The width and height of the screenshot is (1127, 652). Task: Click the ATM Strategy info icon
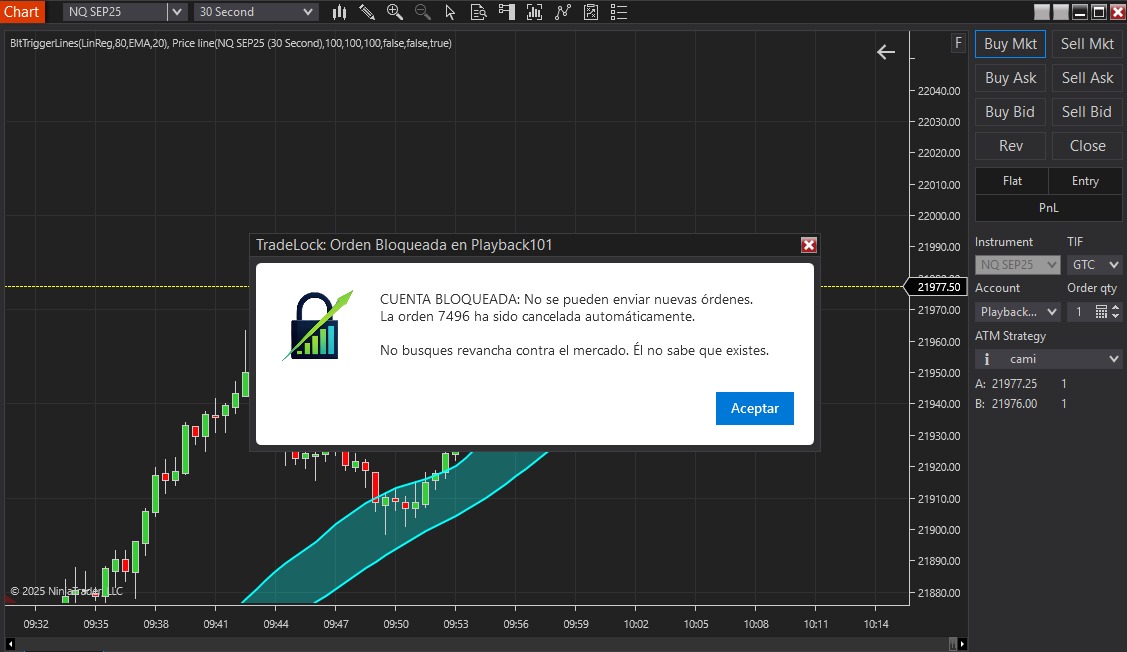pyautogui.click(x=987, y=359)
